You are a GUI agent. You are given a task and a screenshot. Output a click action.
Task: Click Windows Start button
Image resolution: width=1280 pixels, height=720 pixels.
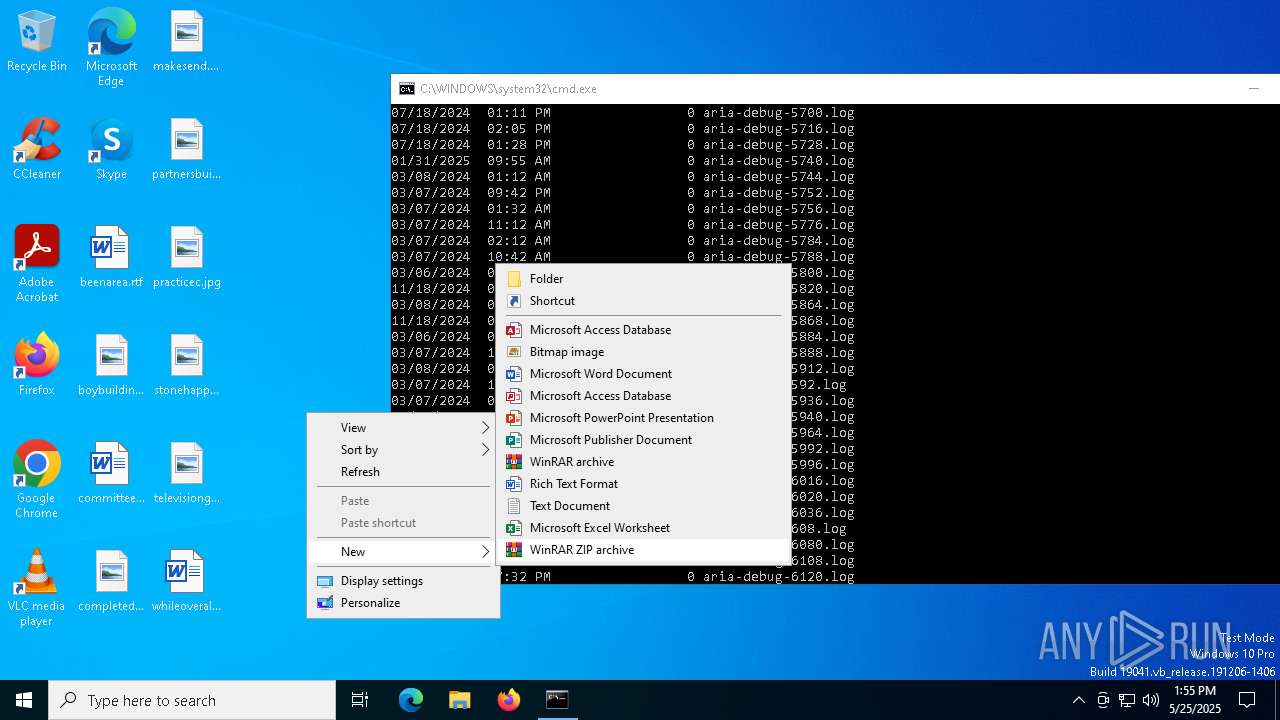[x=24, y=700]
